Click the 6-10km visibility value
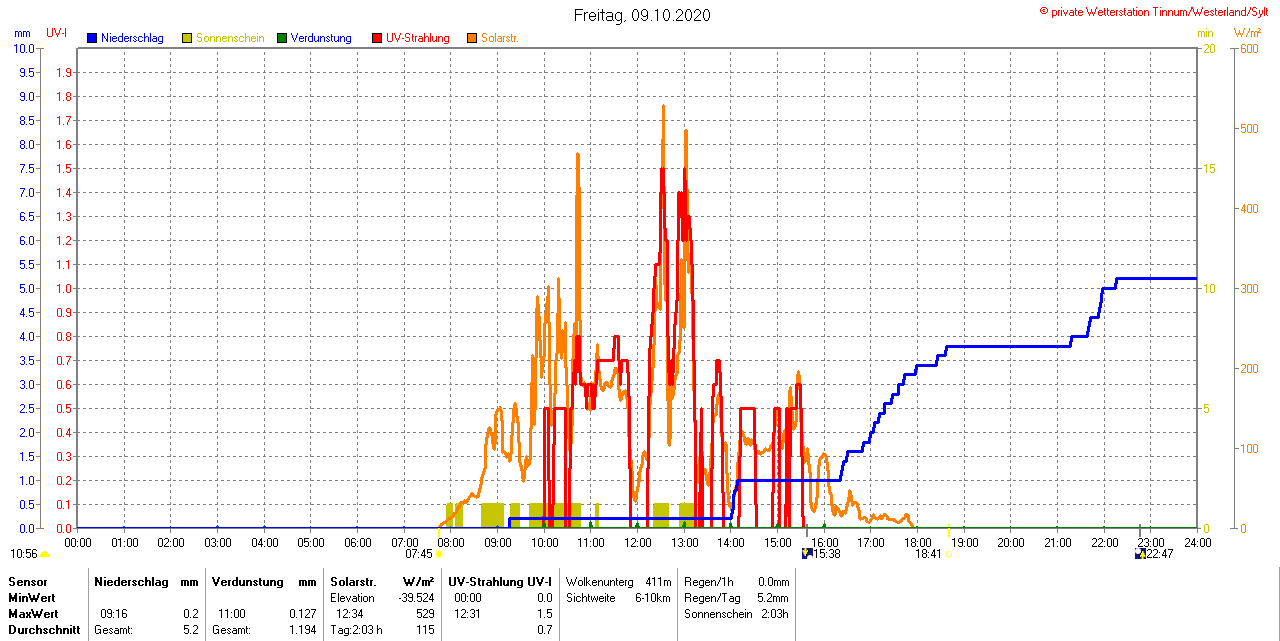1280x641 pixels. tap(654, 598)
